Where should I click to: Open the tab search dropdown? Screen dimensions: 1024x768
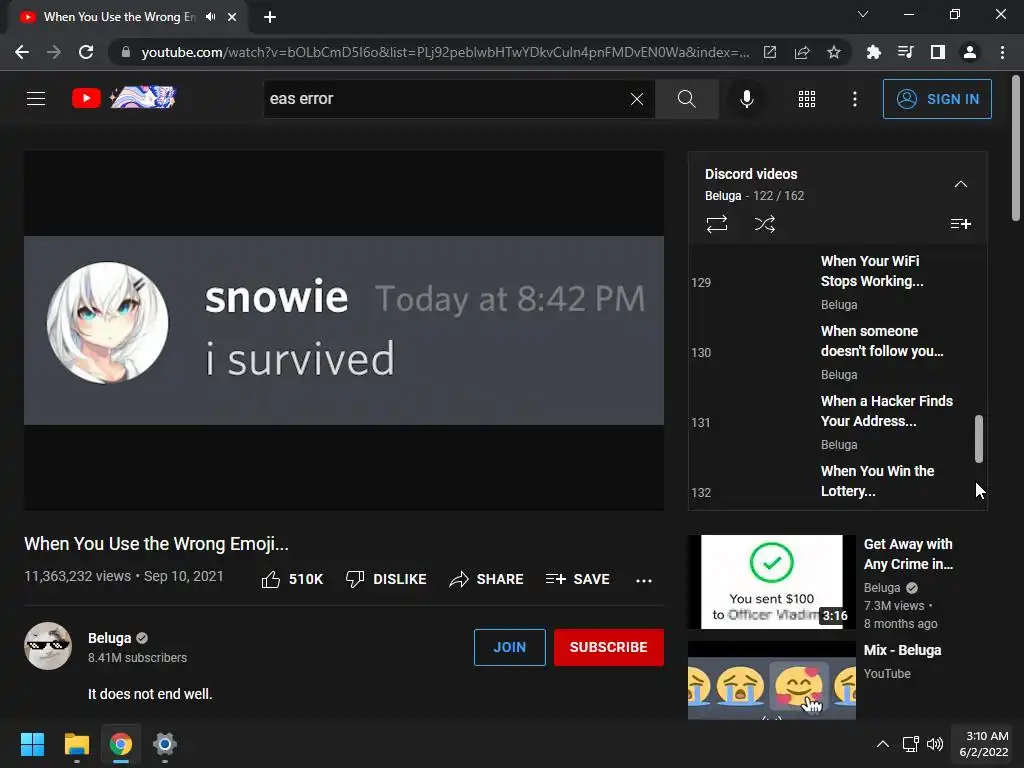(863, 14)
